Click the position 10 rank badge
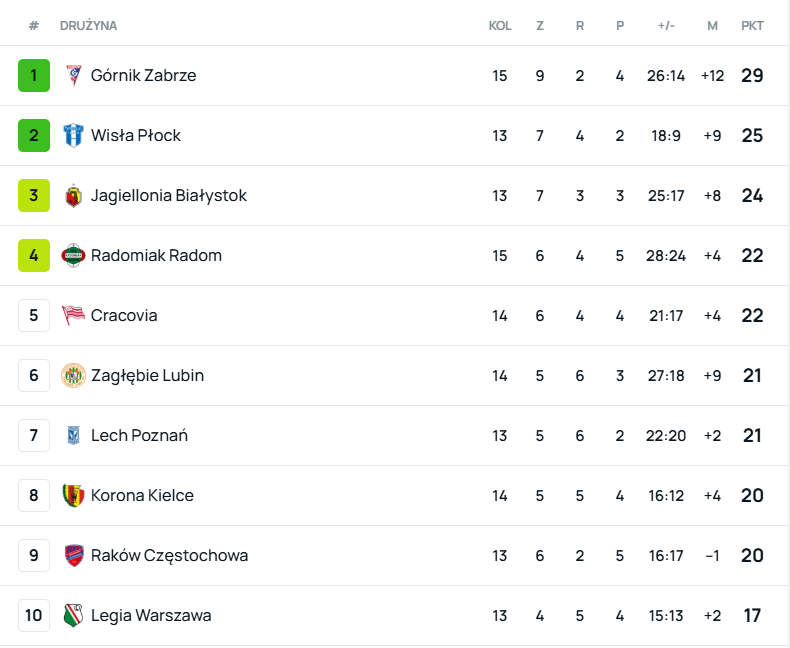The image size is (790, 648). [x=34, y=615]
